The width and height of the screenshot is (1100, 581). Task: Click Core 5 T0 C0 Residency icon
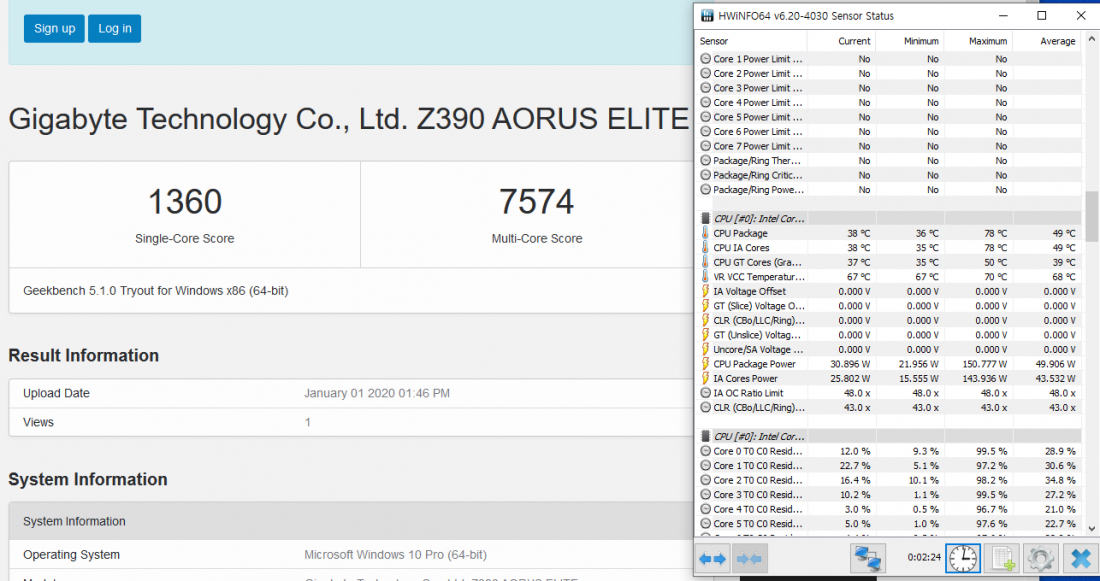(x=706, y=523)
